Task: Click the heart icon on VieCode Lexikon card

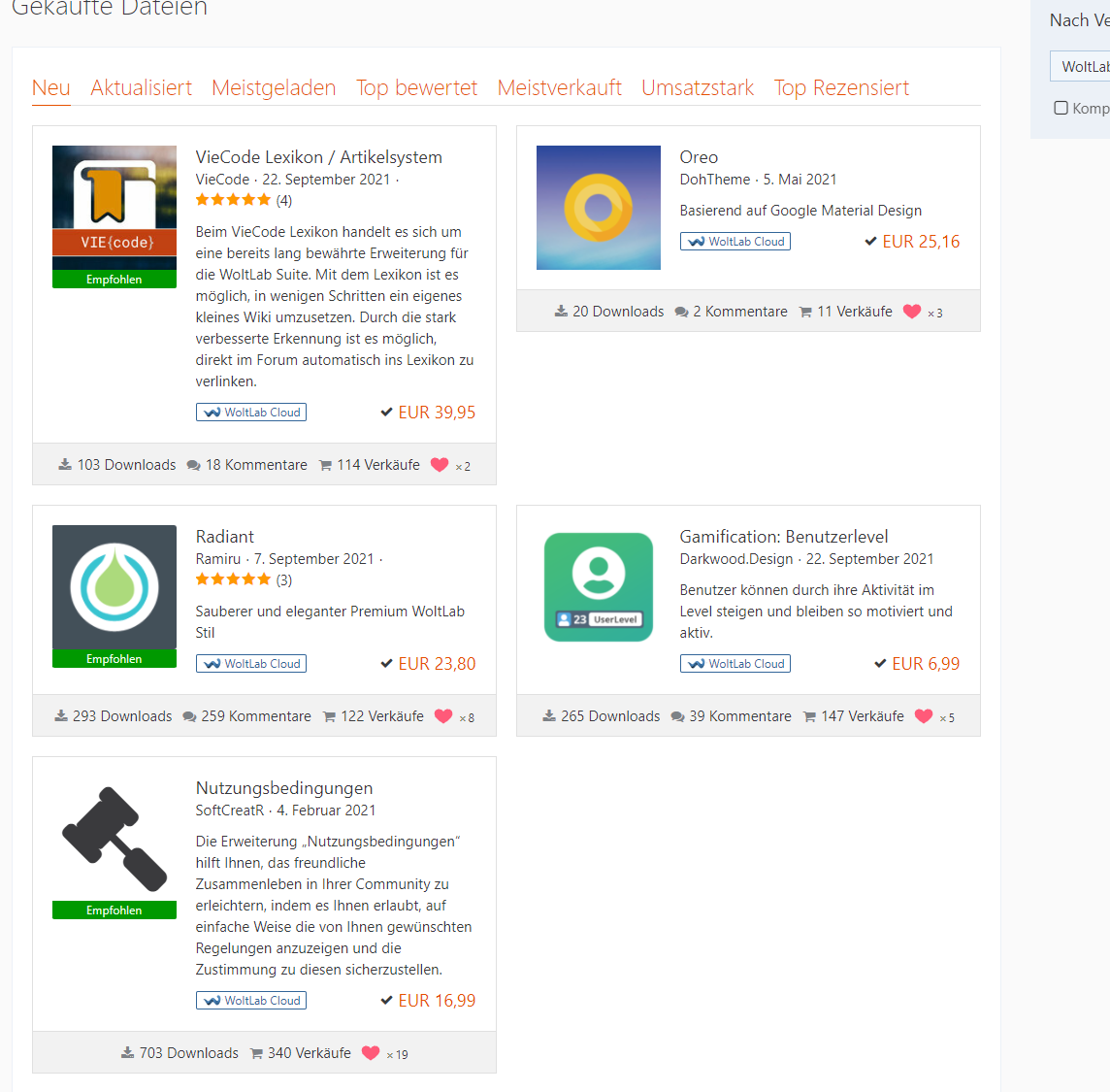Action: pyautogui.click(x=440, y=465)
